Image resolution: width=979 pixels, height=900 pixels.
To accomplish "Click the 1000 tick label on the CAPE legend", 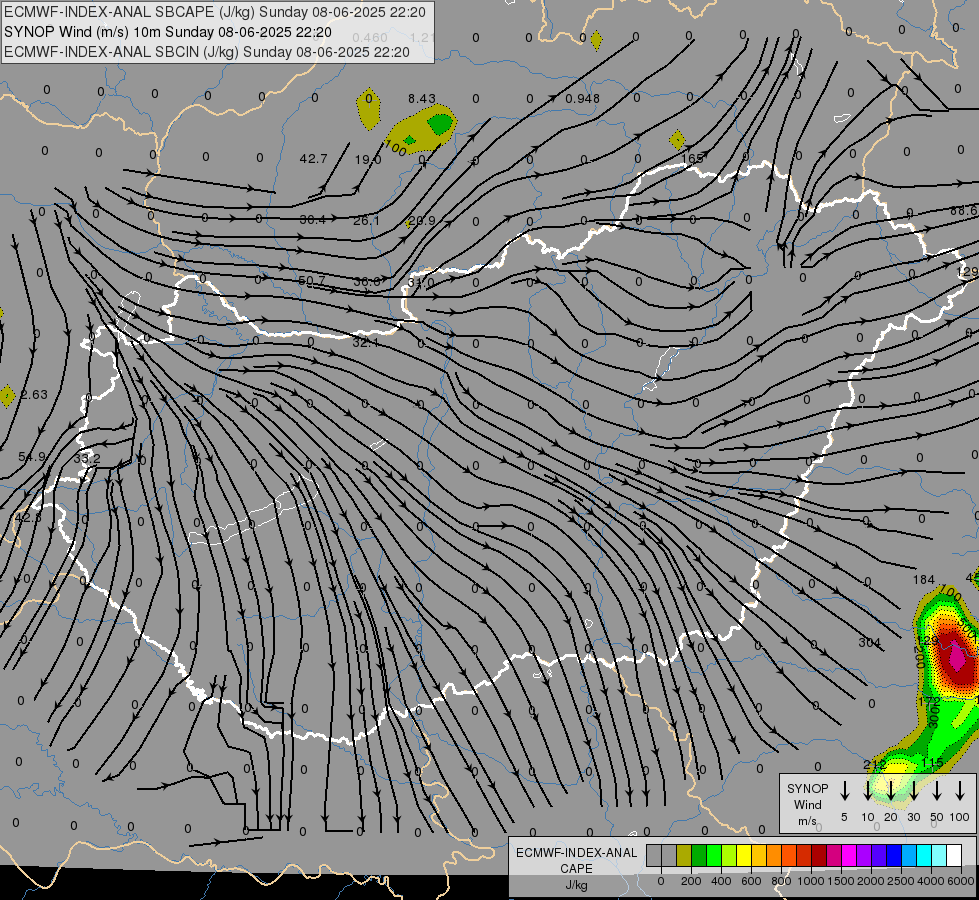I will click(x=810, y=881).
